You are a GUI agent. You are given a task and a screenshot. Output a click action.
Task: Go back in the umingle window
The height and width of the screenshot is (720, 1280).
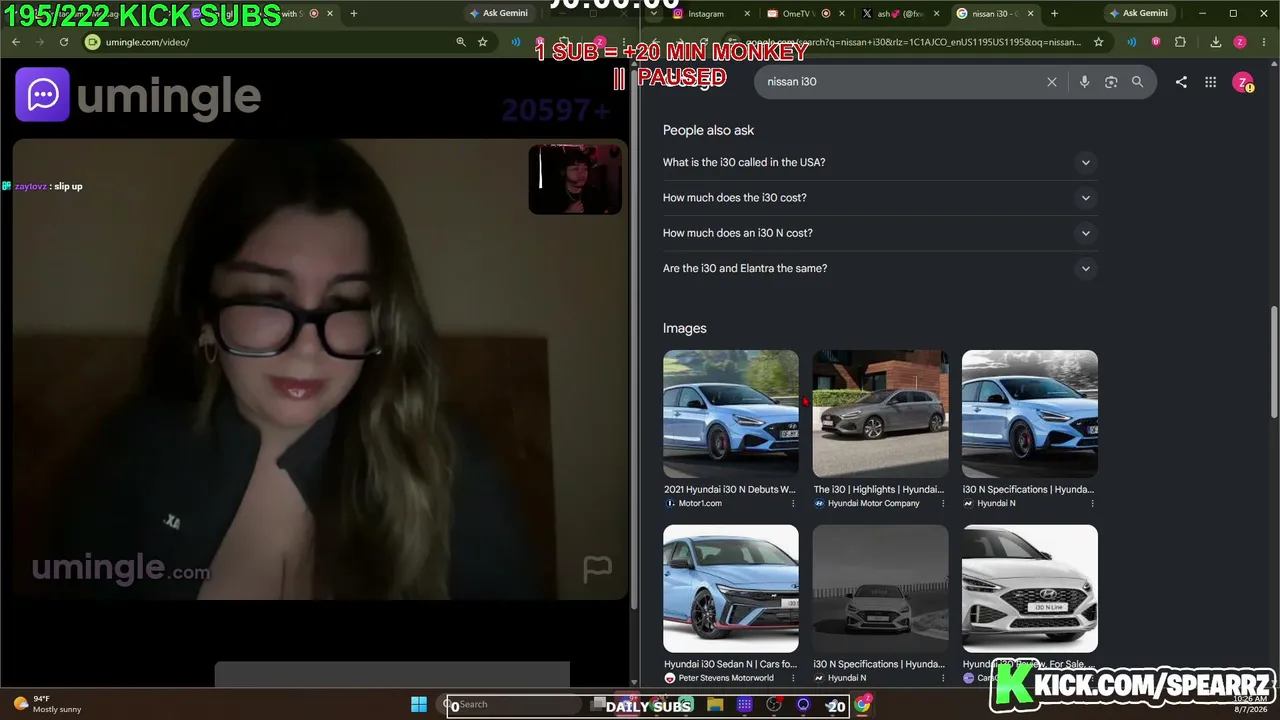click(x=15, y=42)
